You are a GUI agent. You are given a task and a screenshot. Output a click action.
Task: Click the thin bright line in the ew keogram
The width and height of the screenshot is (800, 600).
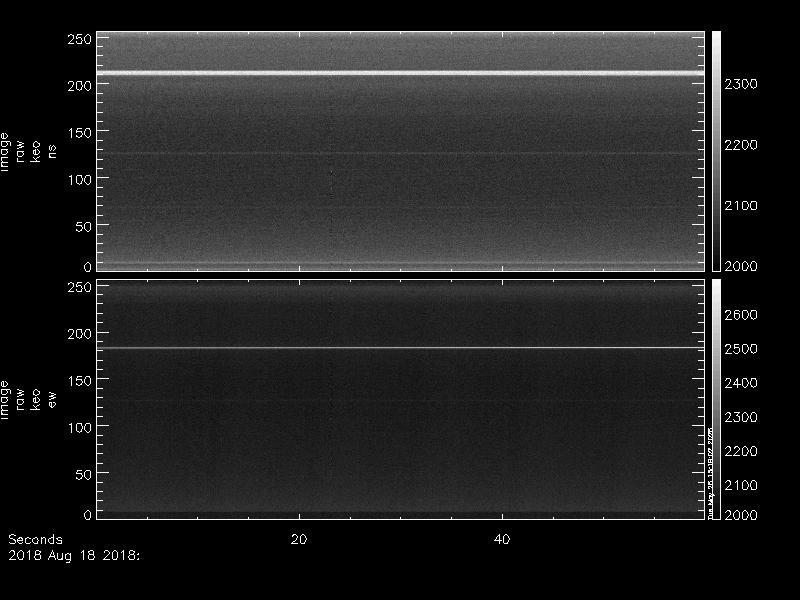(x=401, y=348)
